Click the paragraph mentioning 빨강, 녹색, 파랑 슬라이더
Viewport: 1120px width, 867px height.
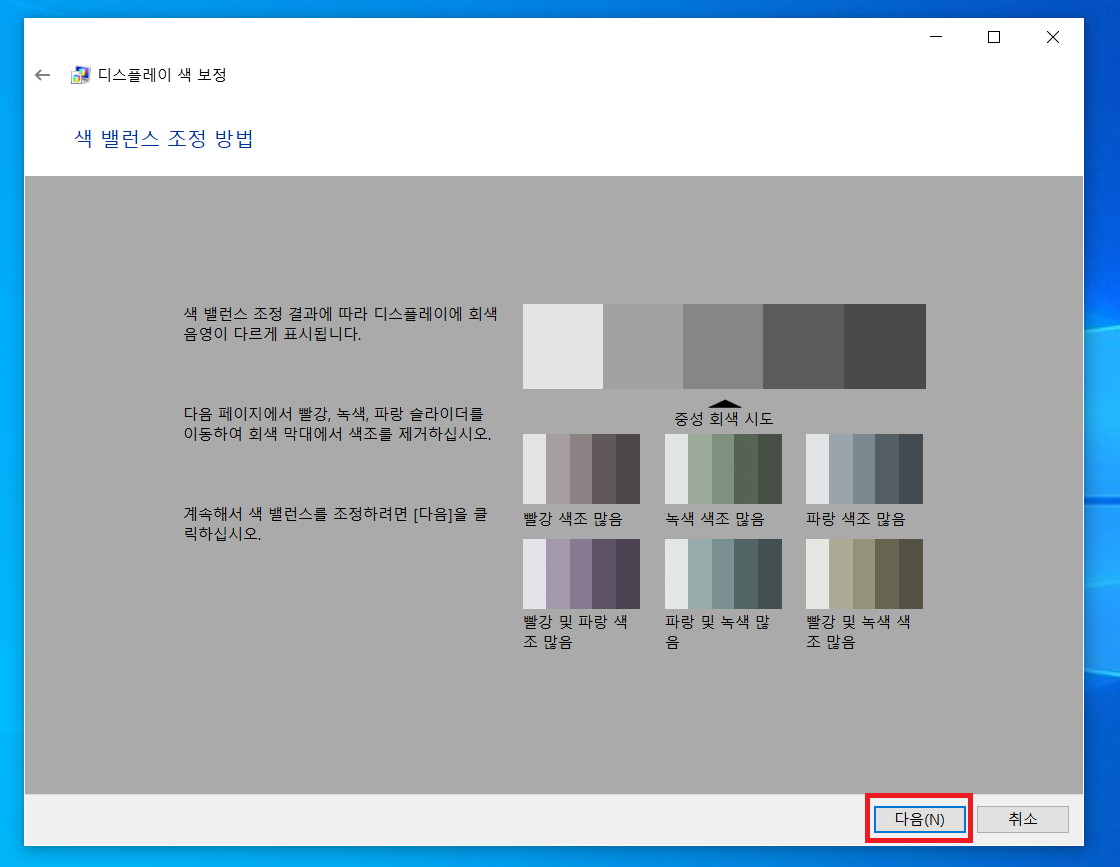coord(338,424)
